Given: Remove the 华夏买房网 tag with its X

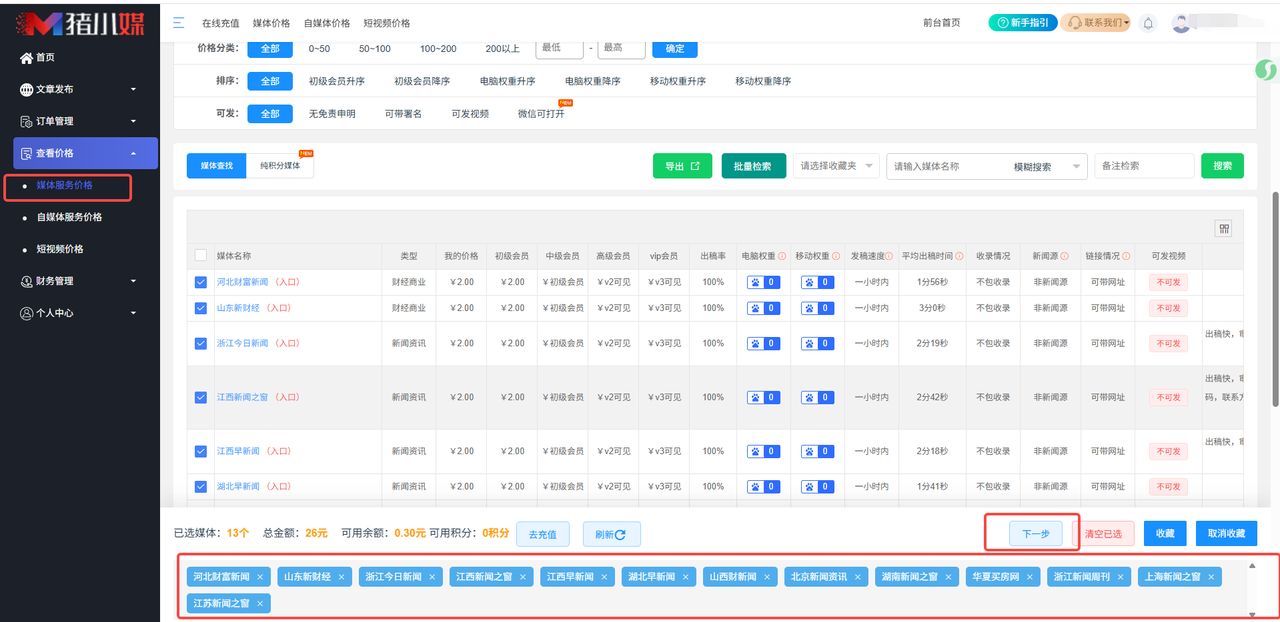Looking at the screenshot, I should point(1029,577).
